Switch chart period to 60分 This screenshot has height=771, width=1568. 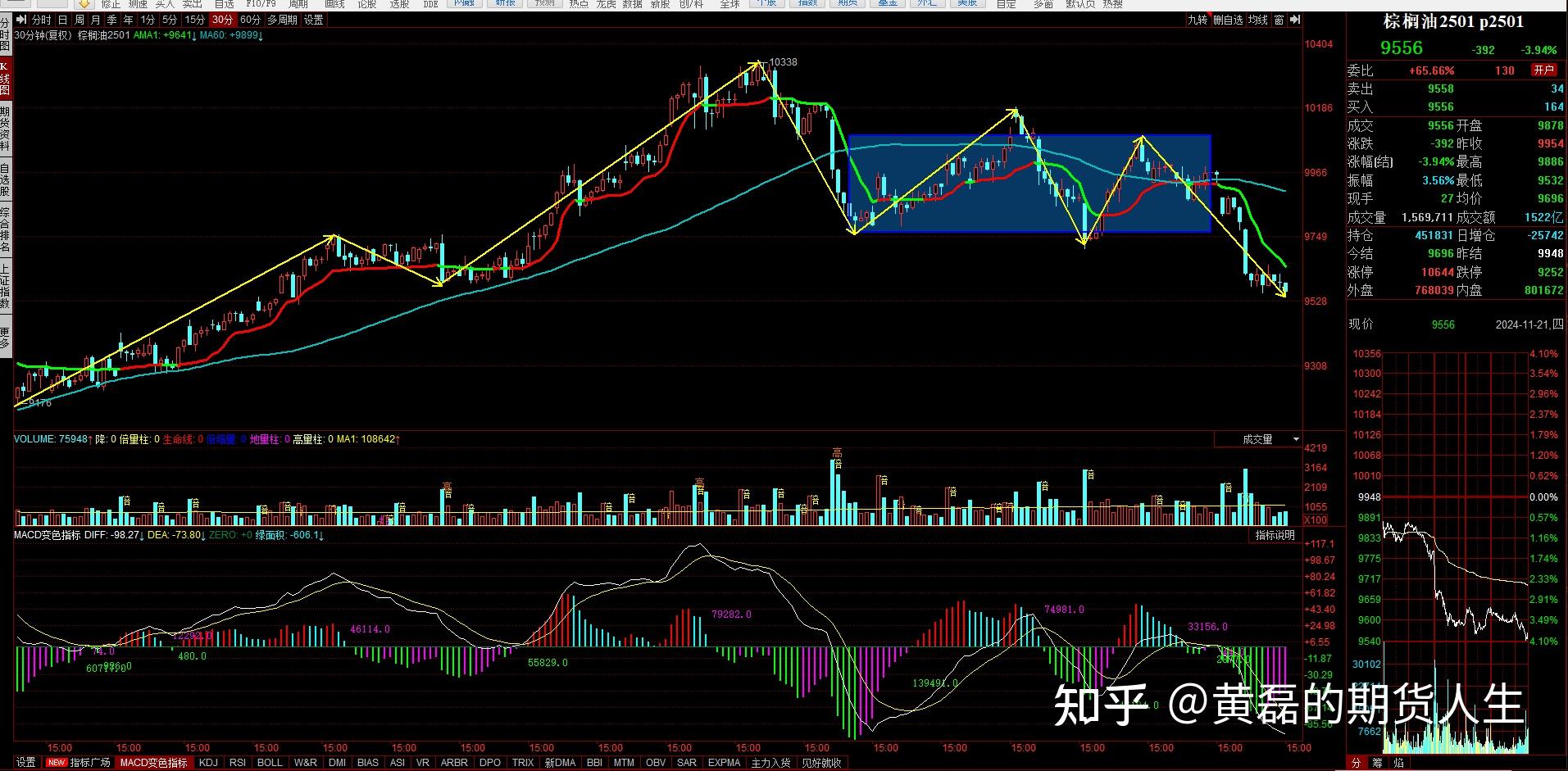[x=250, y=20]
